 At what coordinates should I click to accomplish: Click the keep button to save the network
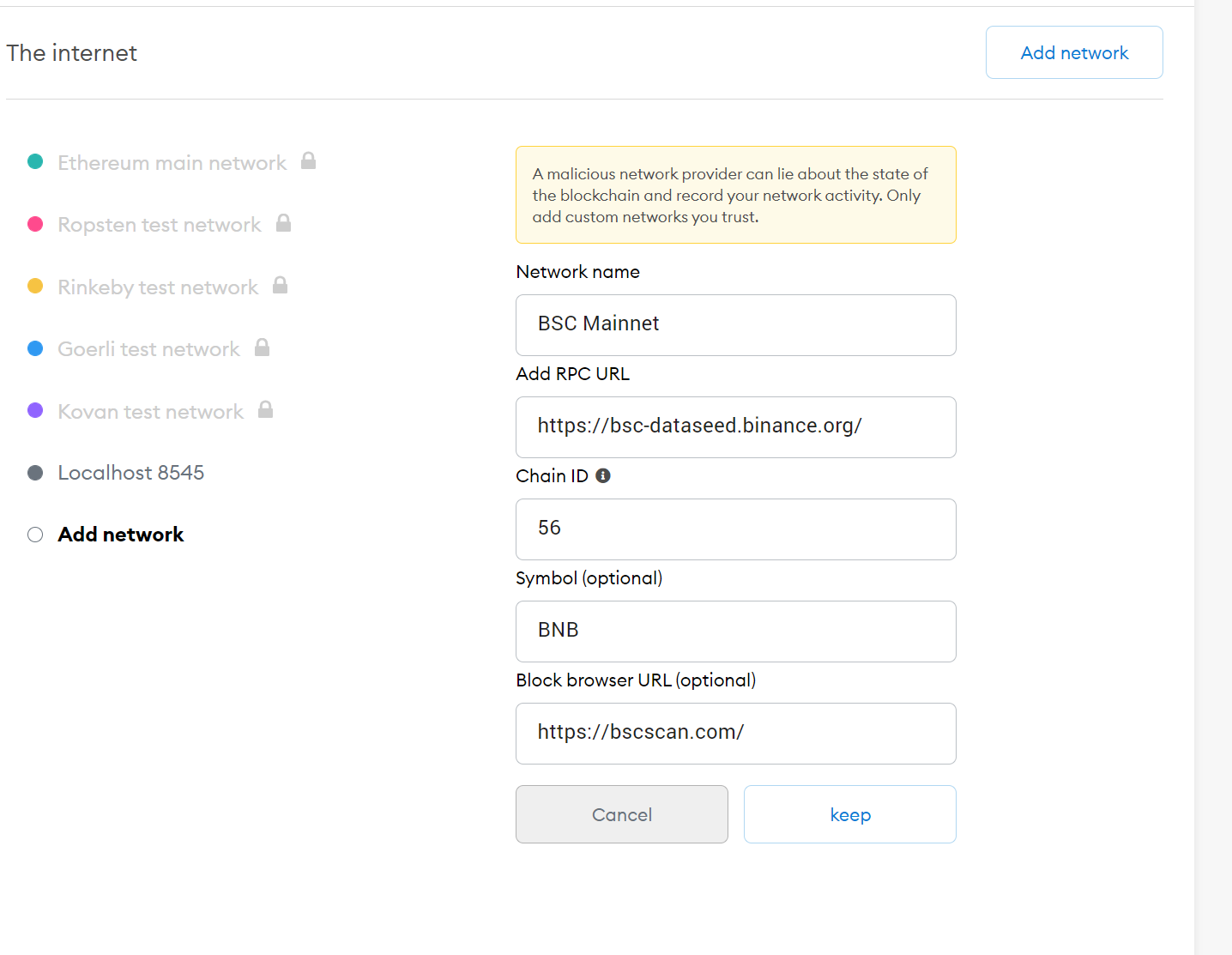[850, 814]
